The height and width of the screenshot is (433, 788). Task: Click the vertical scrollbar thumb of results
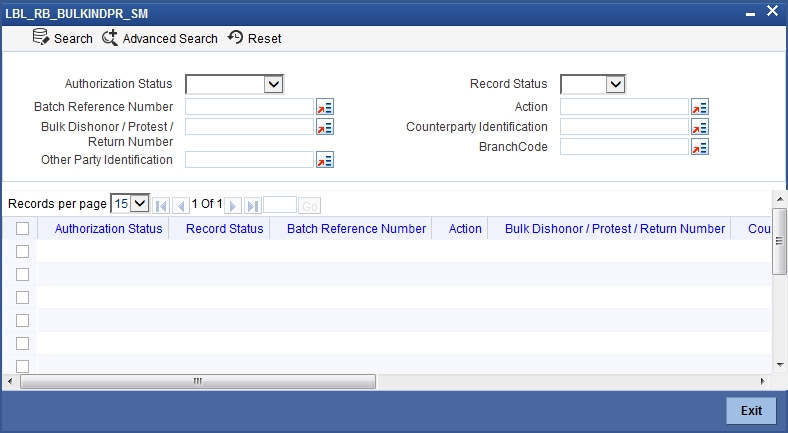(779, 241)
